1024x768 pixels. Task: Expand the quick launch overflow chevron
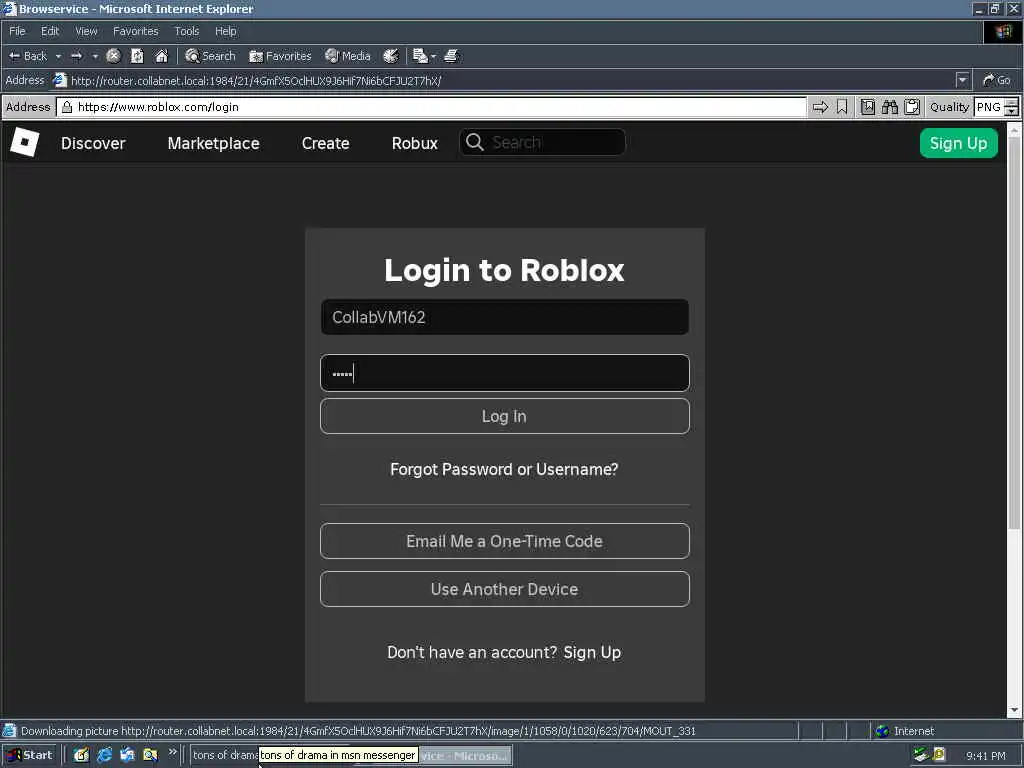tap(172, 752)
